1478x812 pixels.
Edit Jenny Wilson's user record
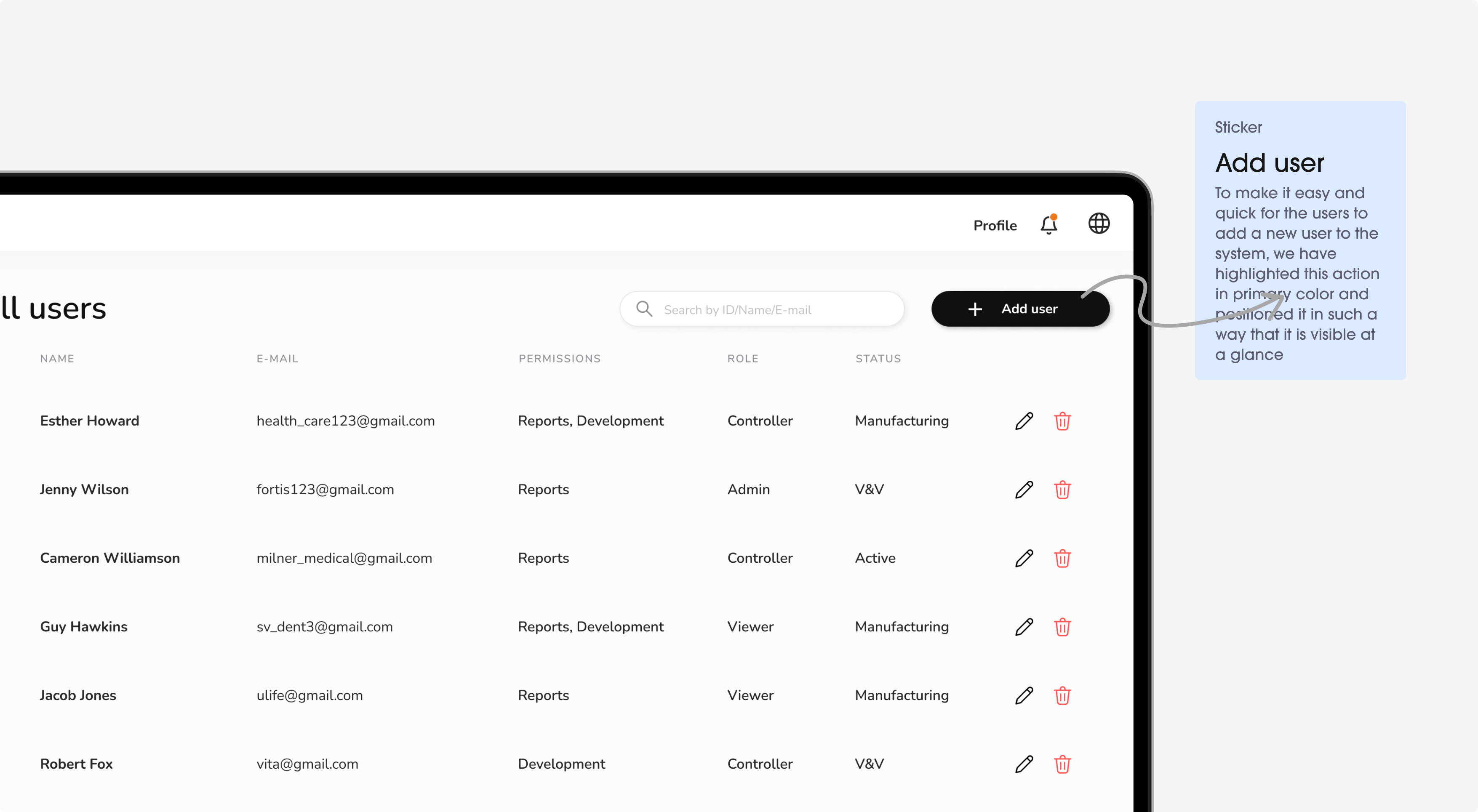tap(1024, 490)
